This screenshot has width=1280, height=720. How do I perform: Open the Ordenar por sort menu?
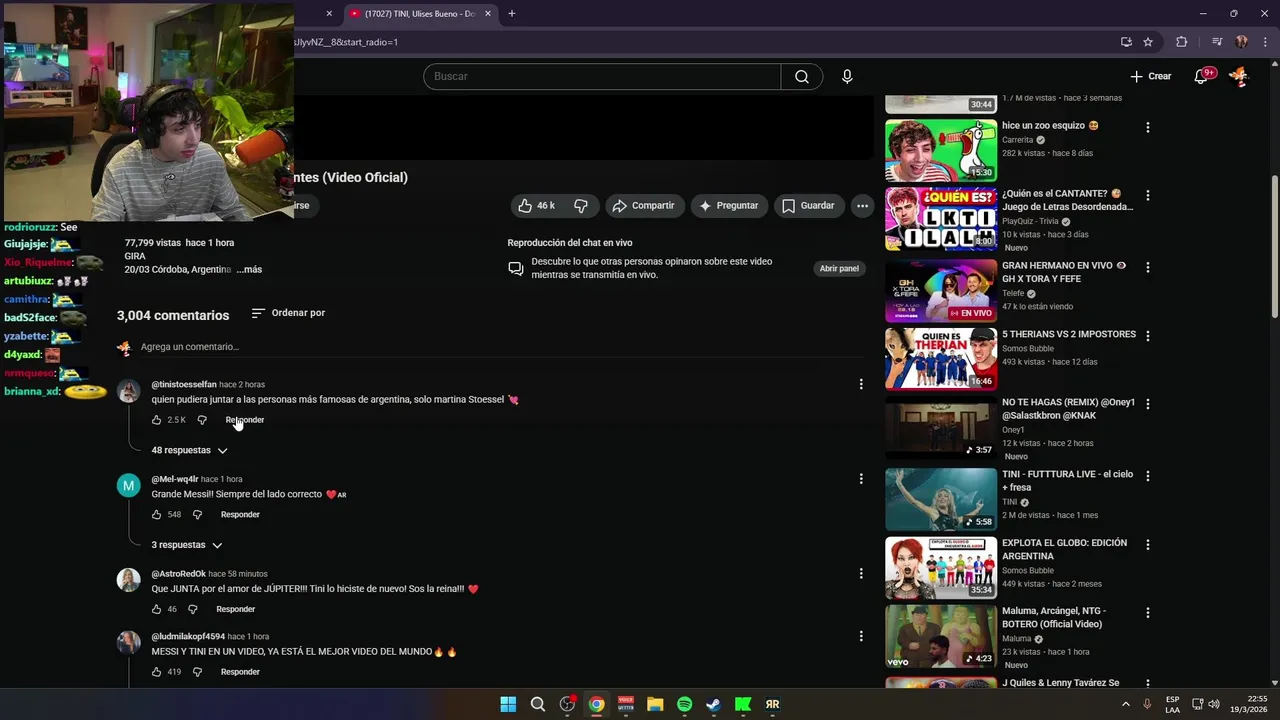pos(288,313)
